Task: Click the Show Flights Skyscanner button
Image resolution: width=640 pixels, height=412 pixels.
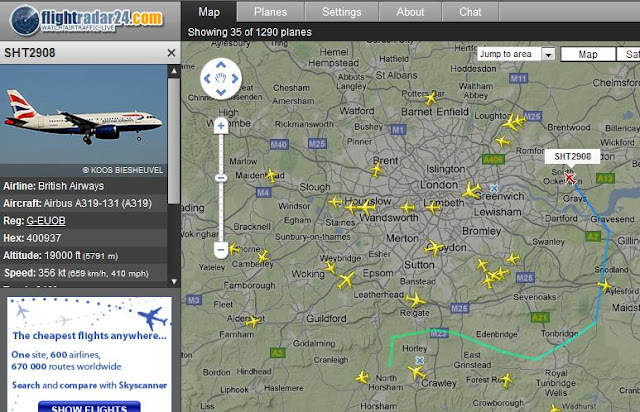Action: [89, 408]
